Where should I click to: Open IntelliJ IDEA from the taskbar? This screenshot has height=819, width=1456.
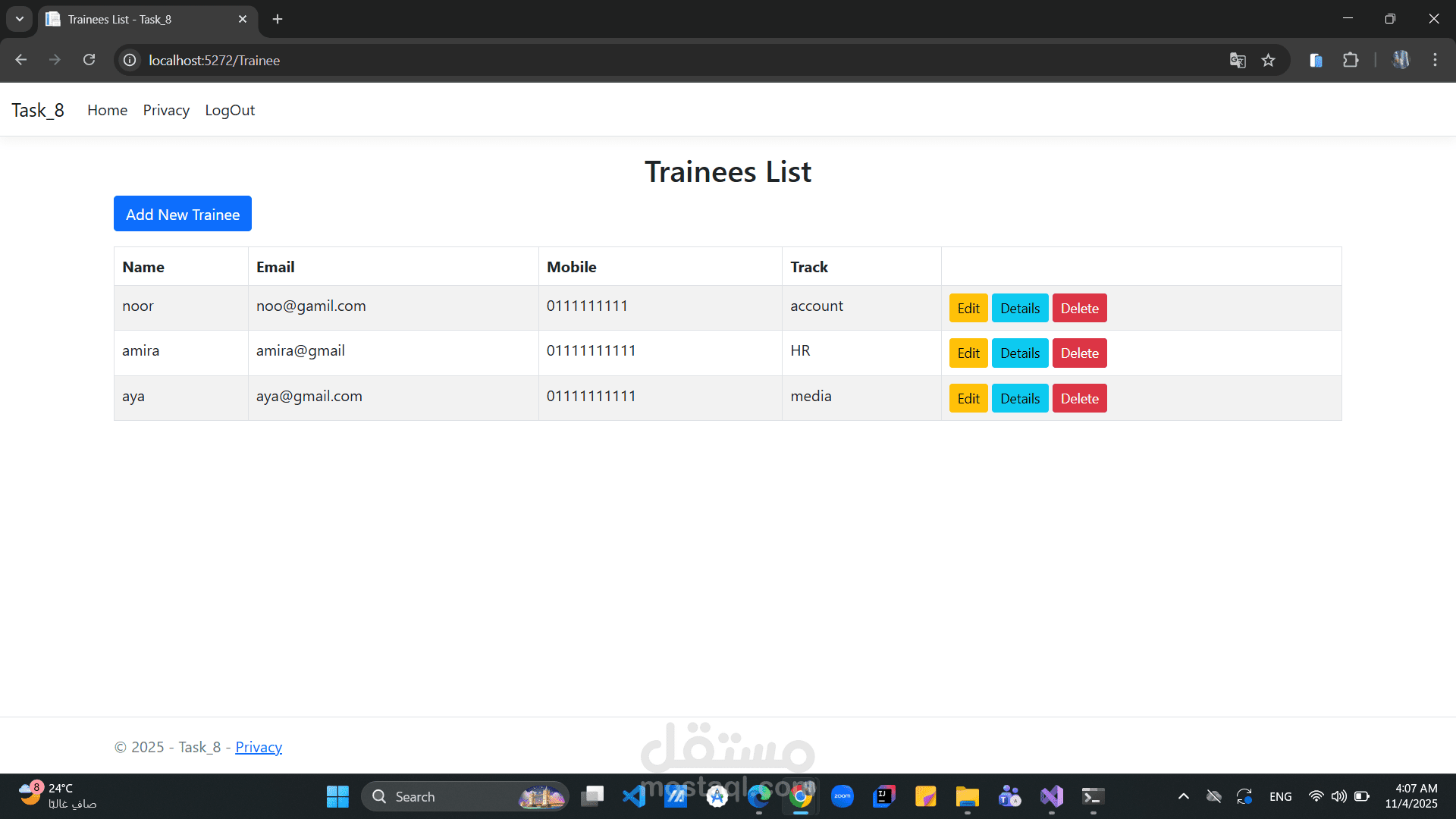pos(883,796)
